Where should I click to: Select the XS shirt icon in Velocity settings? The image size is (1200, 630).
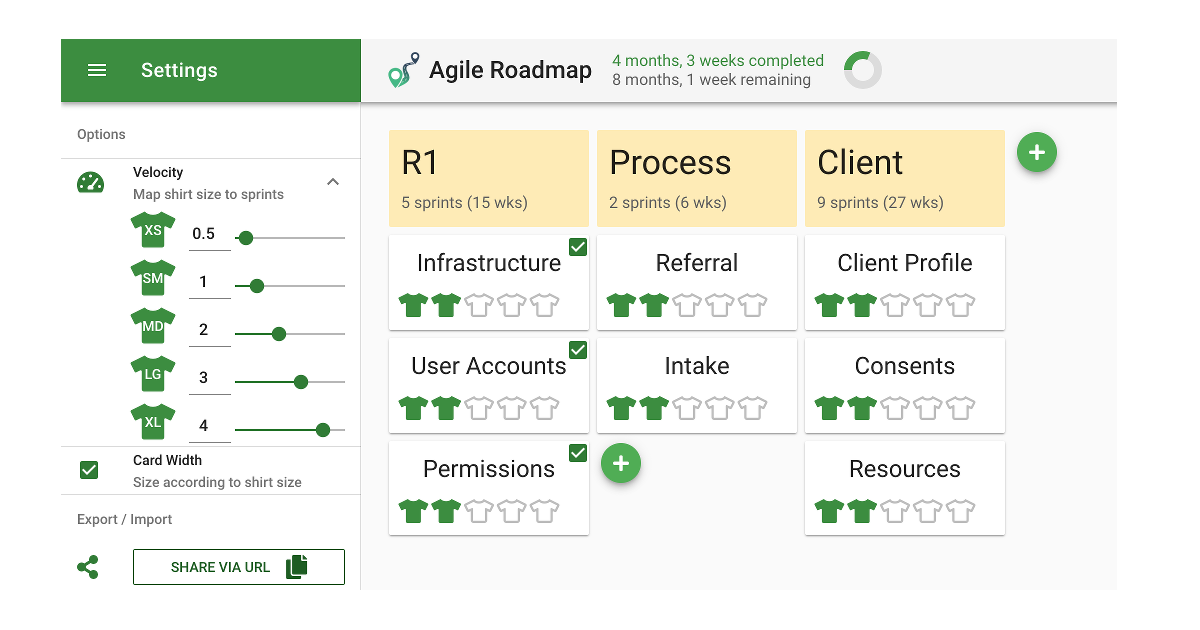click(x=152, y=229)
